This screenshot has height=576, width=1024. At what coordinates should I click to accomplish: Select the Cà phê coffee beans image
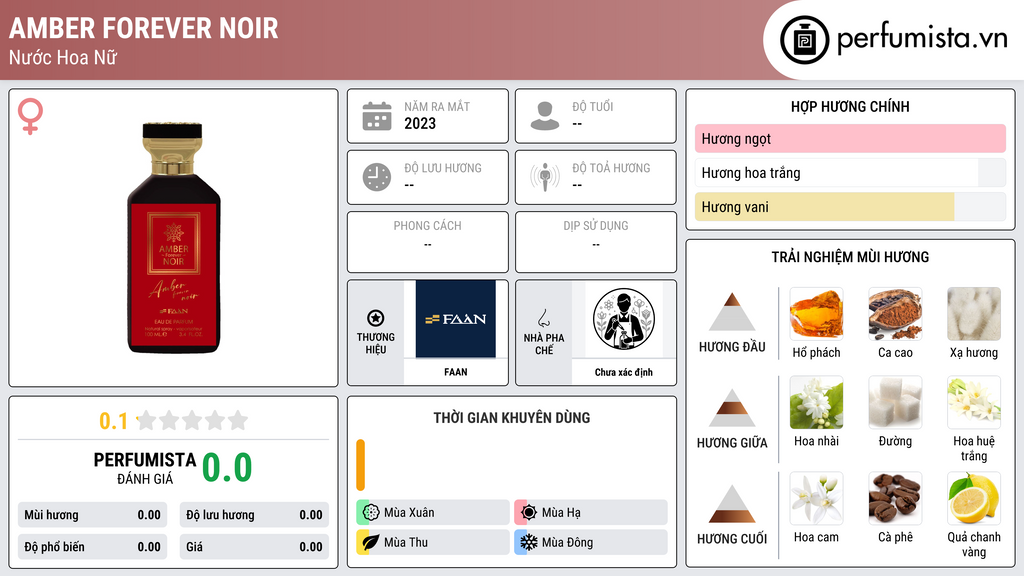[895, 498]
